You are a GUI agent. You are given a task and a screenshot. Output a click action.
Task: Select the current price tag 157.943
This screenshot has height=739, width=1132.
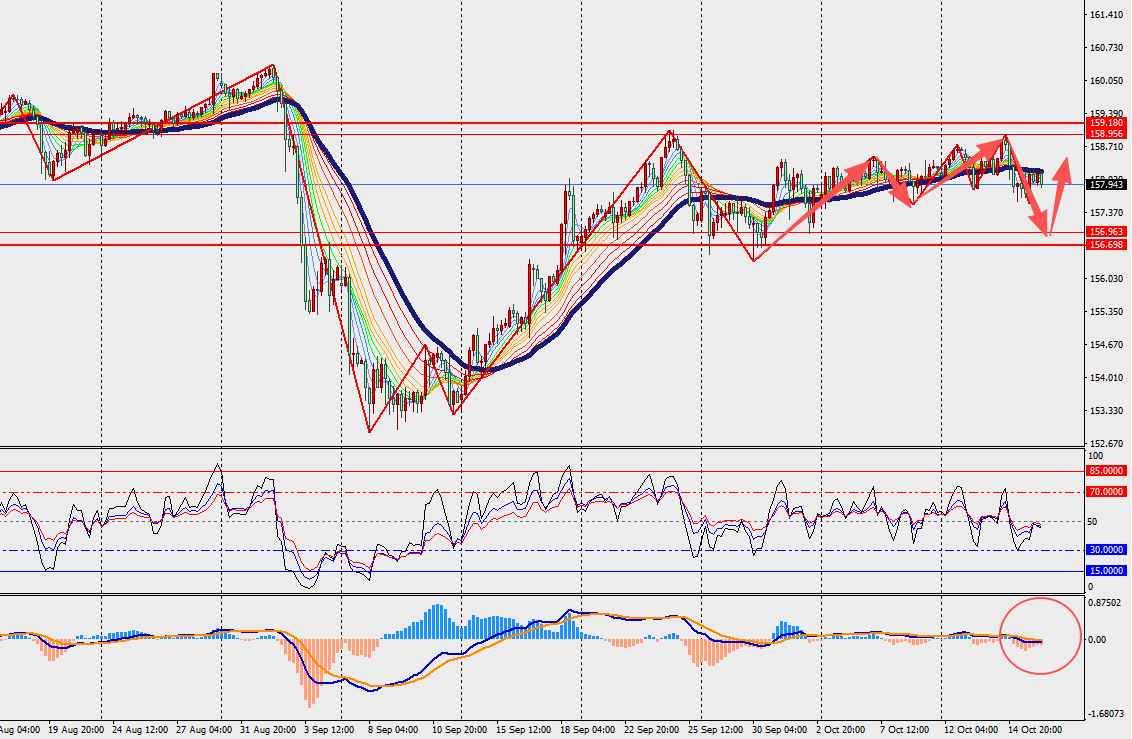coord(1106,185)
